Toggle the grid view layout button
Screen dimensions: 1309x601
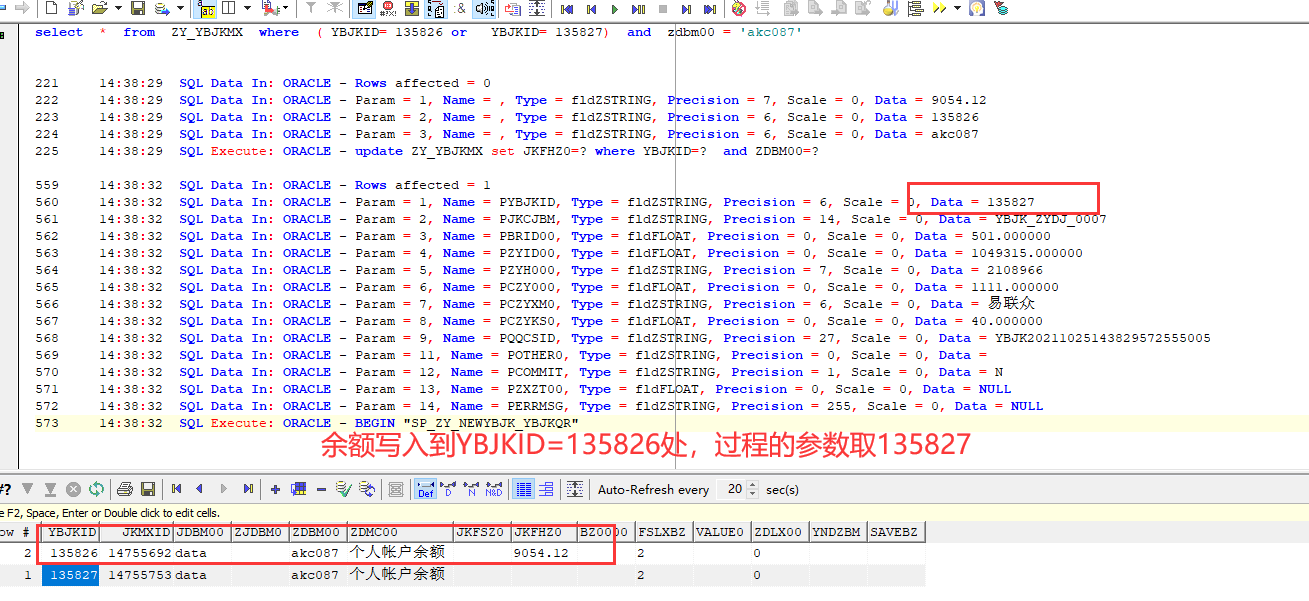click(523, 489)
